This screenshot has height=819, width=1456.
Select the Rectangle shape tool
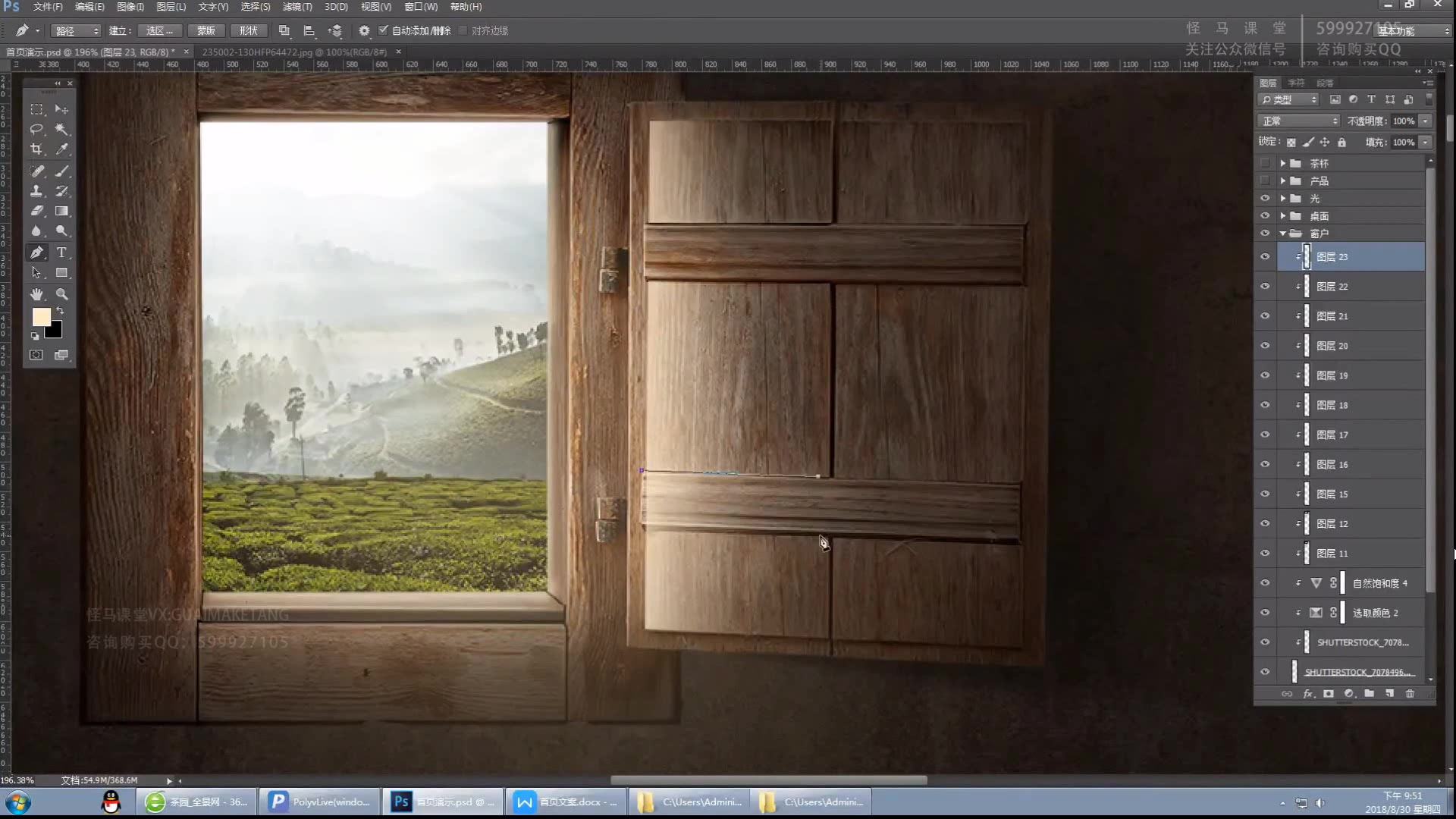(62, 272)
